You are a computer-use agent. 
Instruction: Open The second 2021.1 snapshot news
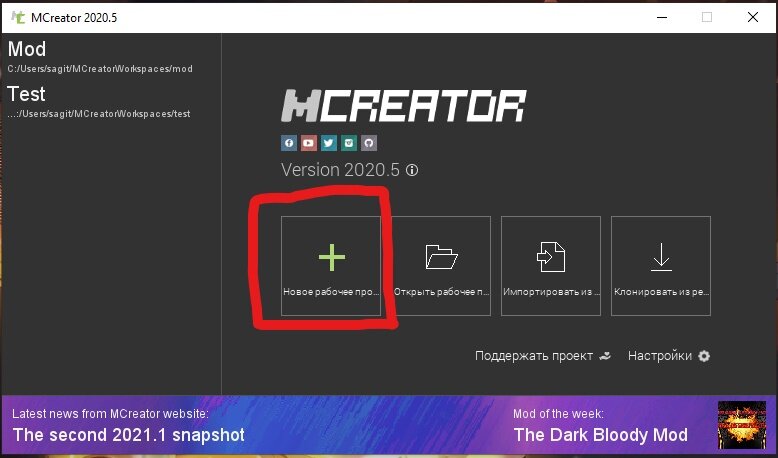pyautogui.click(x=129, y=435)
